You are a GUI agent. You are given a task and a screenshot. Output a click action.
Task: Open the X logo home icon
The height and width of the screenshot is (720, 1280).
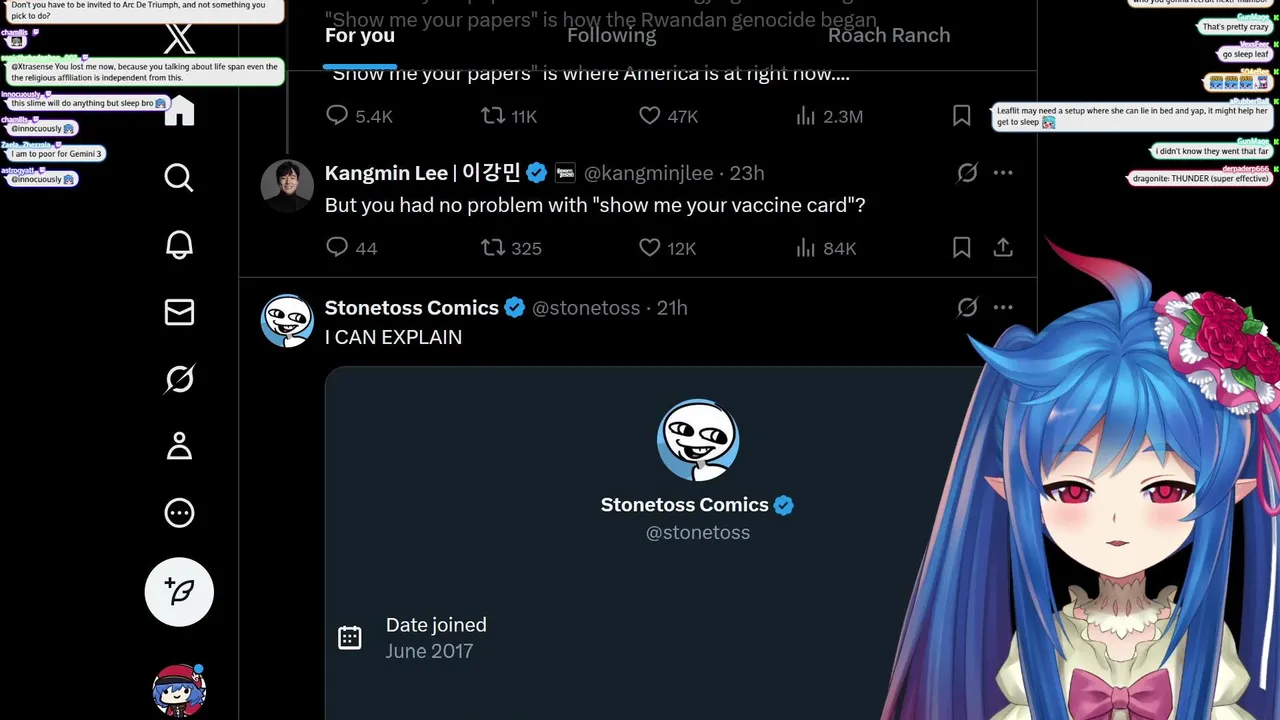pos(179,38)
